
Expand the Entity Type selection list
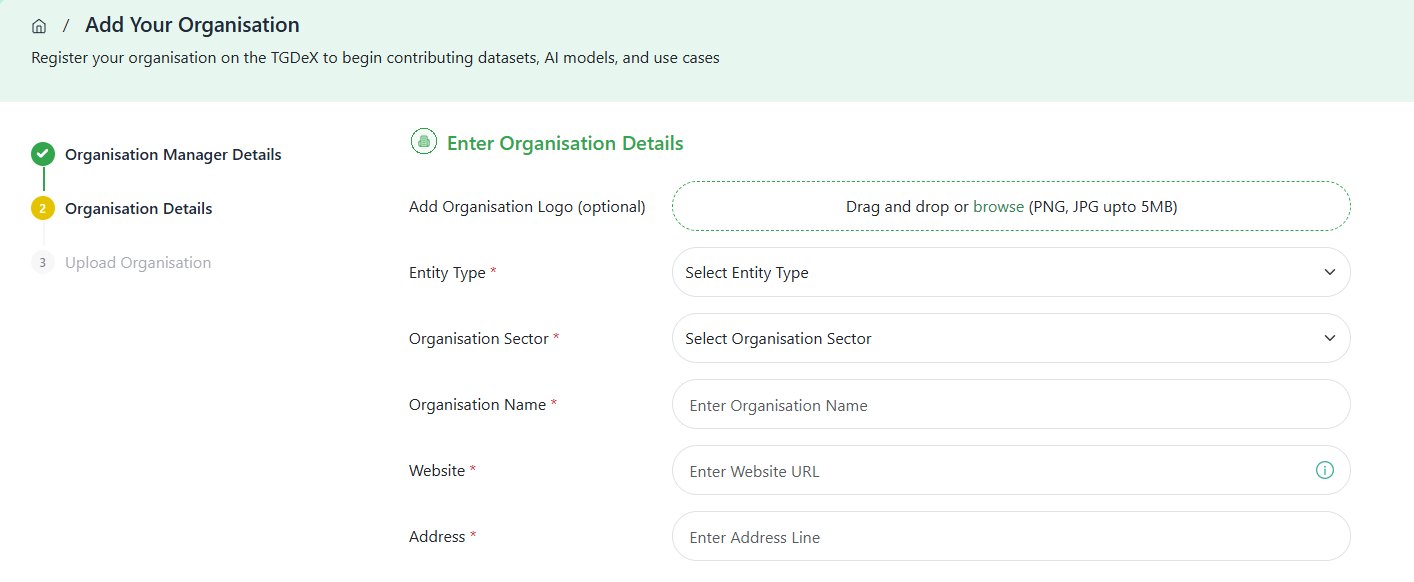pos(1010,271)
